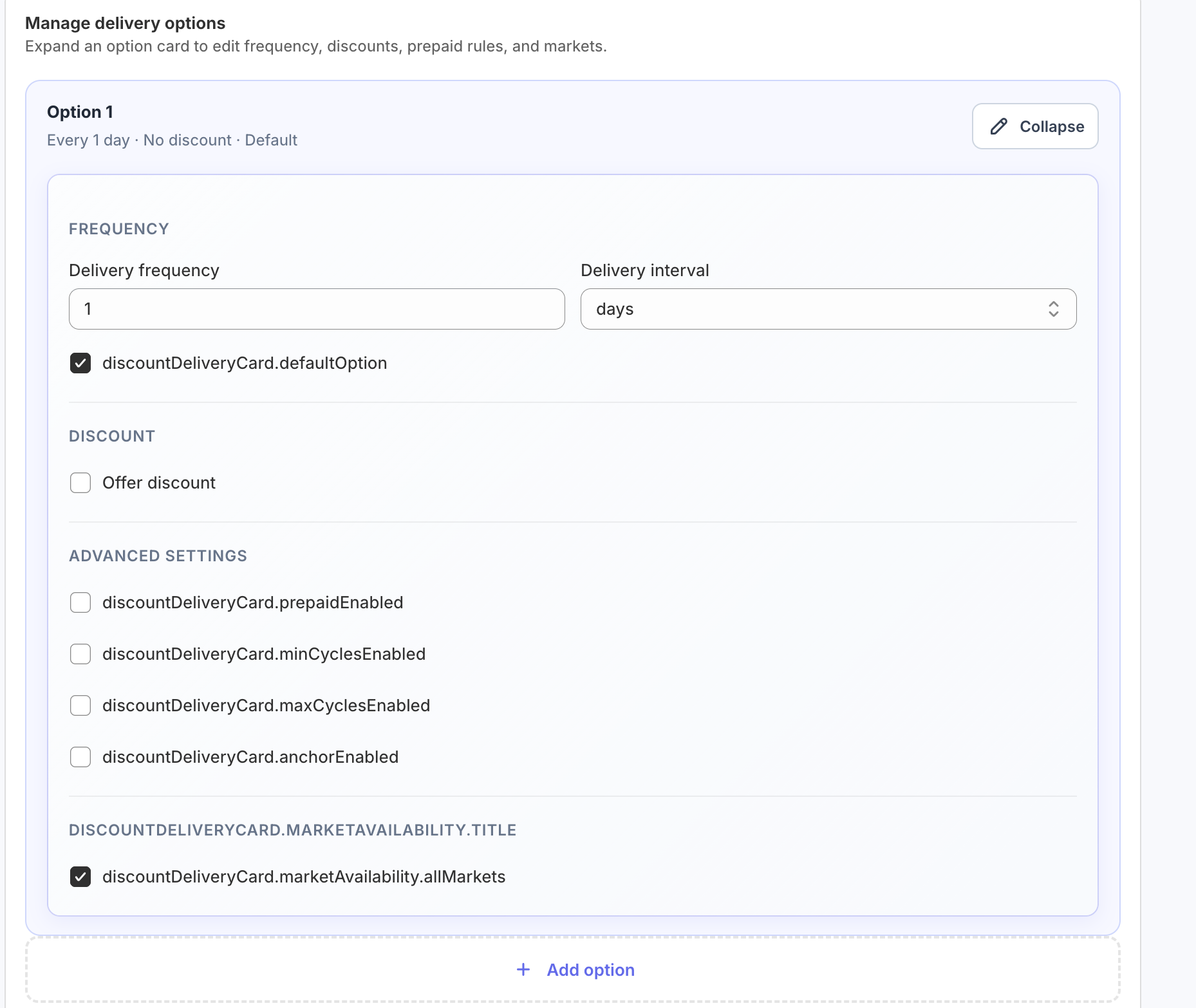Add a new delivery option
1196x1008 pixels.
(x=573, y=969)
